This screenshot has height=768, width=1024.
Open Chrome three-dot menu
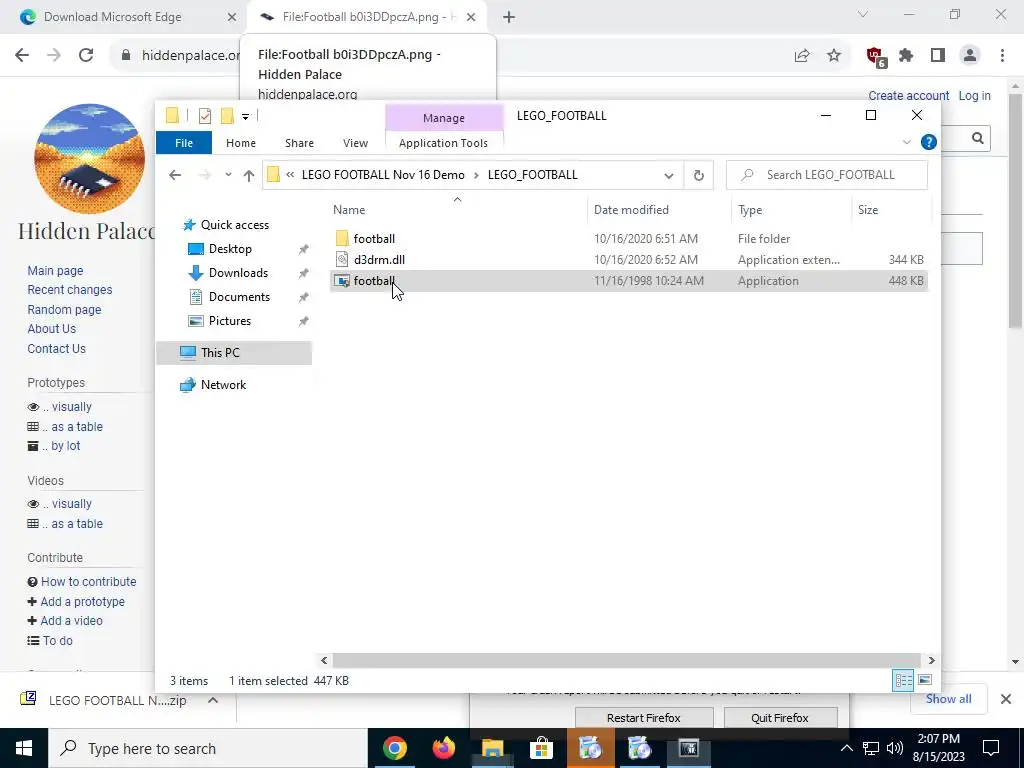click(x=1002, y=56)
